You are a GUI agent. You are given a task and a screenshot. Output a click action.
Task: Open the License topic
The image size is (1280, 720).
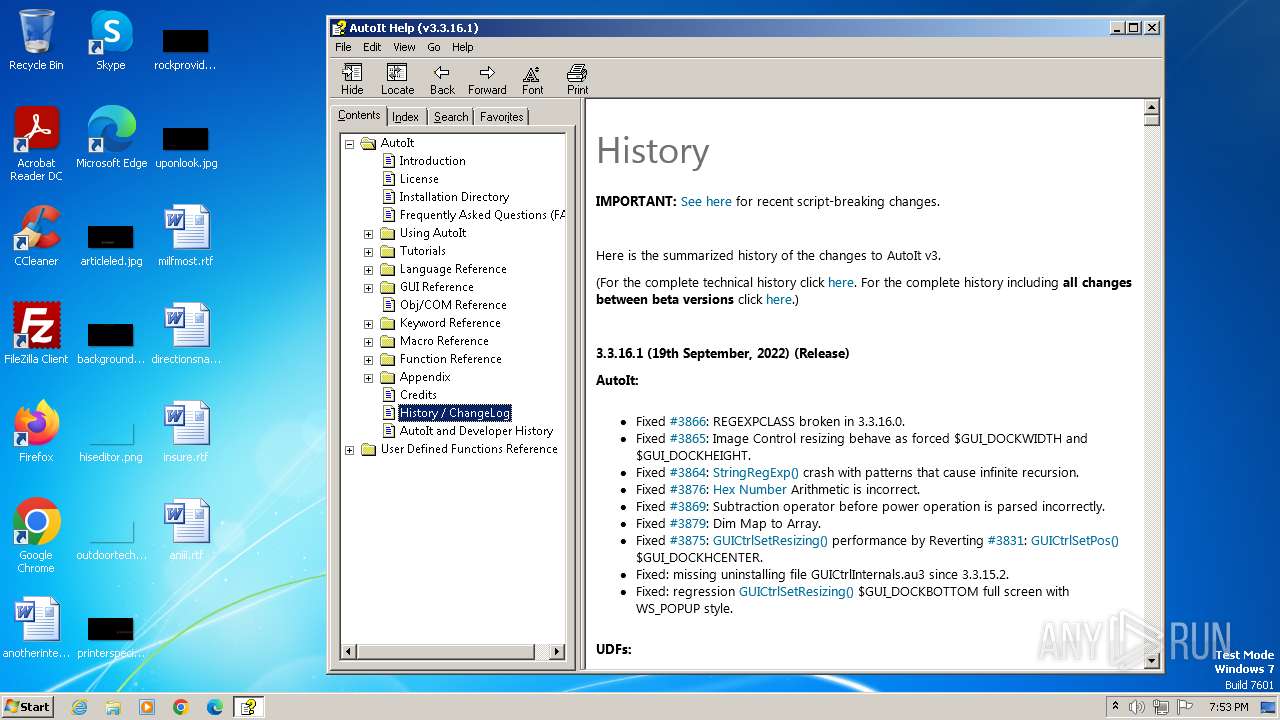coord(419,179)
